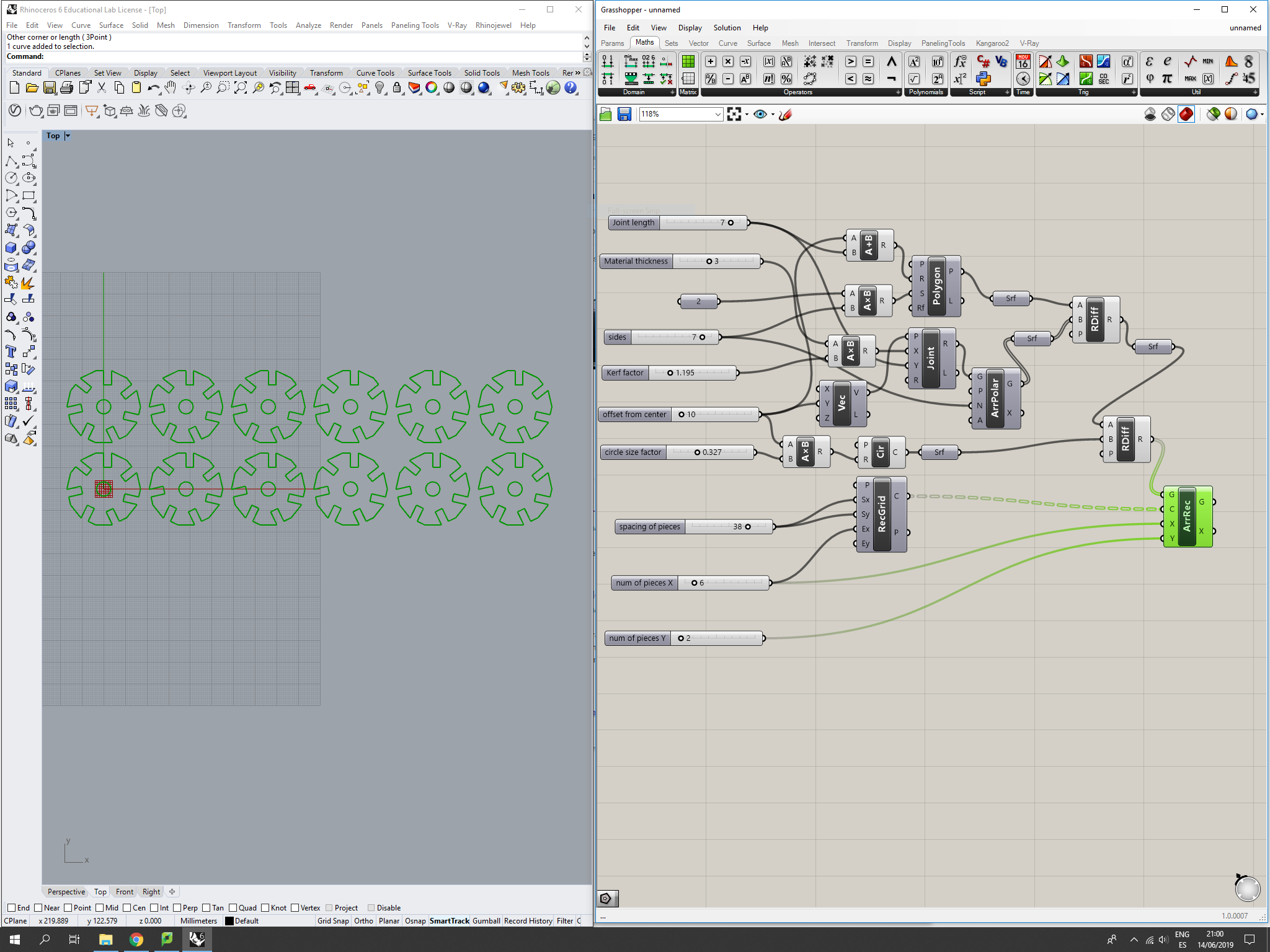Enable the End osnap checkbox
Screen dimensions: 1270x952
[11, 908]
